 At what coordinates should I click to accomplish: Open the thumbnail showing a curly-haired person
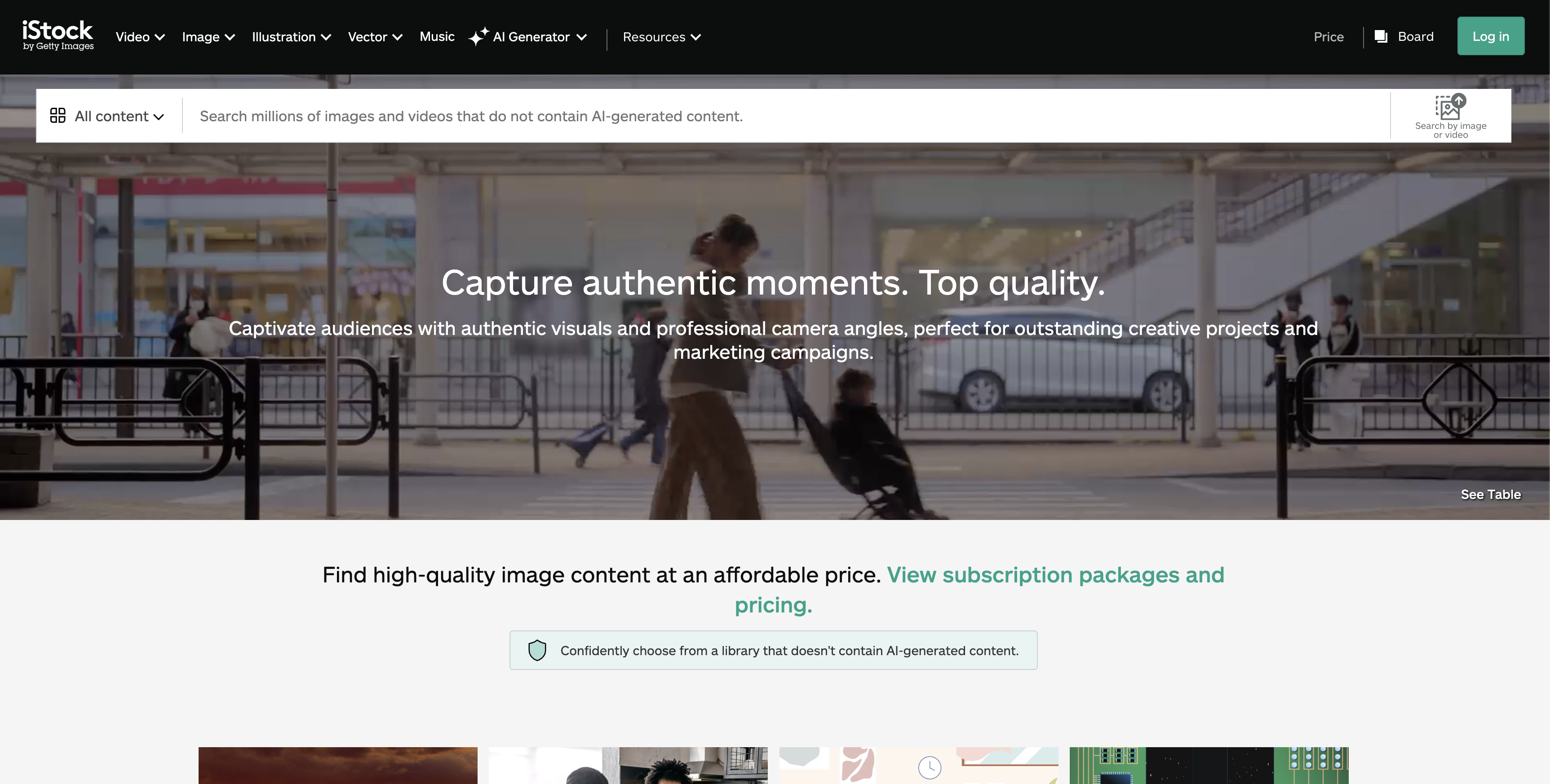click(628, 765)
